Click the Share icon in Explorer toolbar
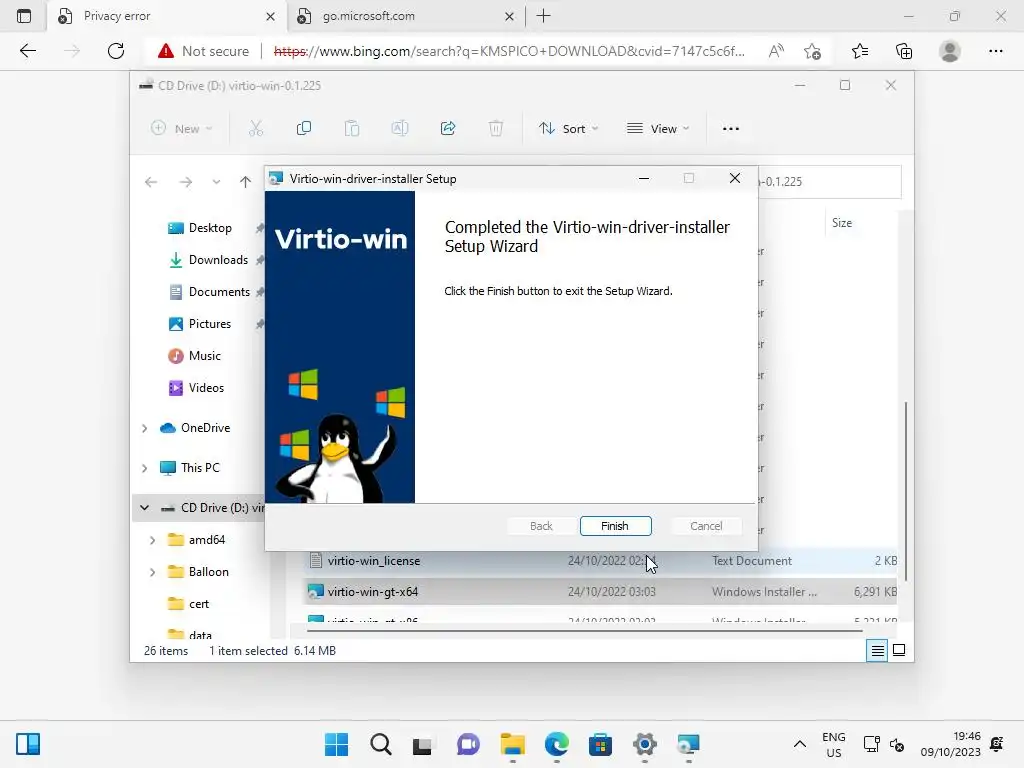 point(448,129)
